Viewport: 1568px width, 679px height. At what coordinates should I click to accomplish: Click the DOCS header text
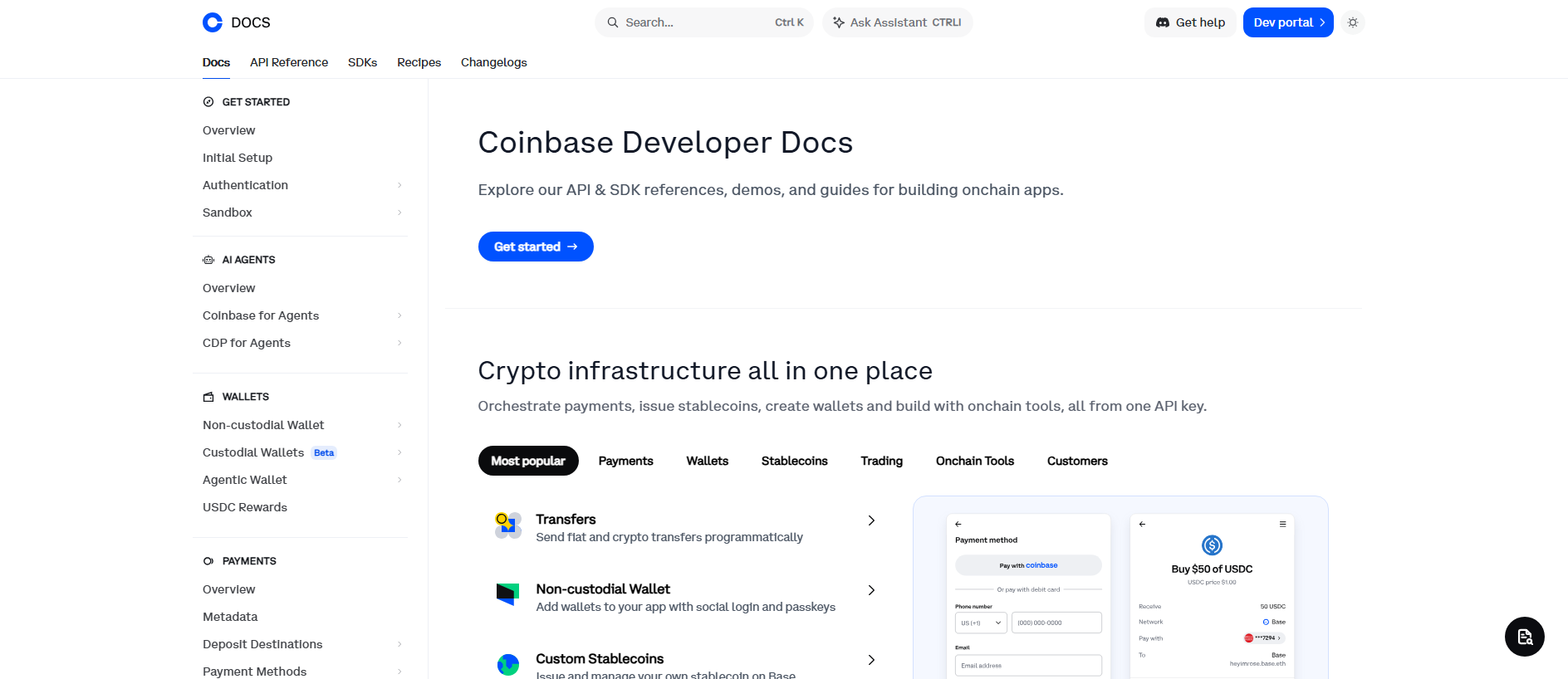point(251,22)
